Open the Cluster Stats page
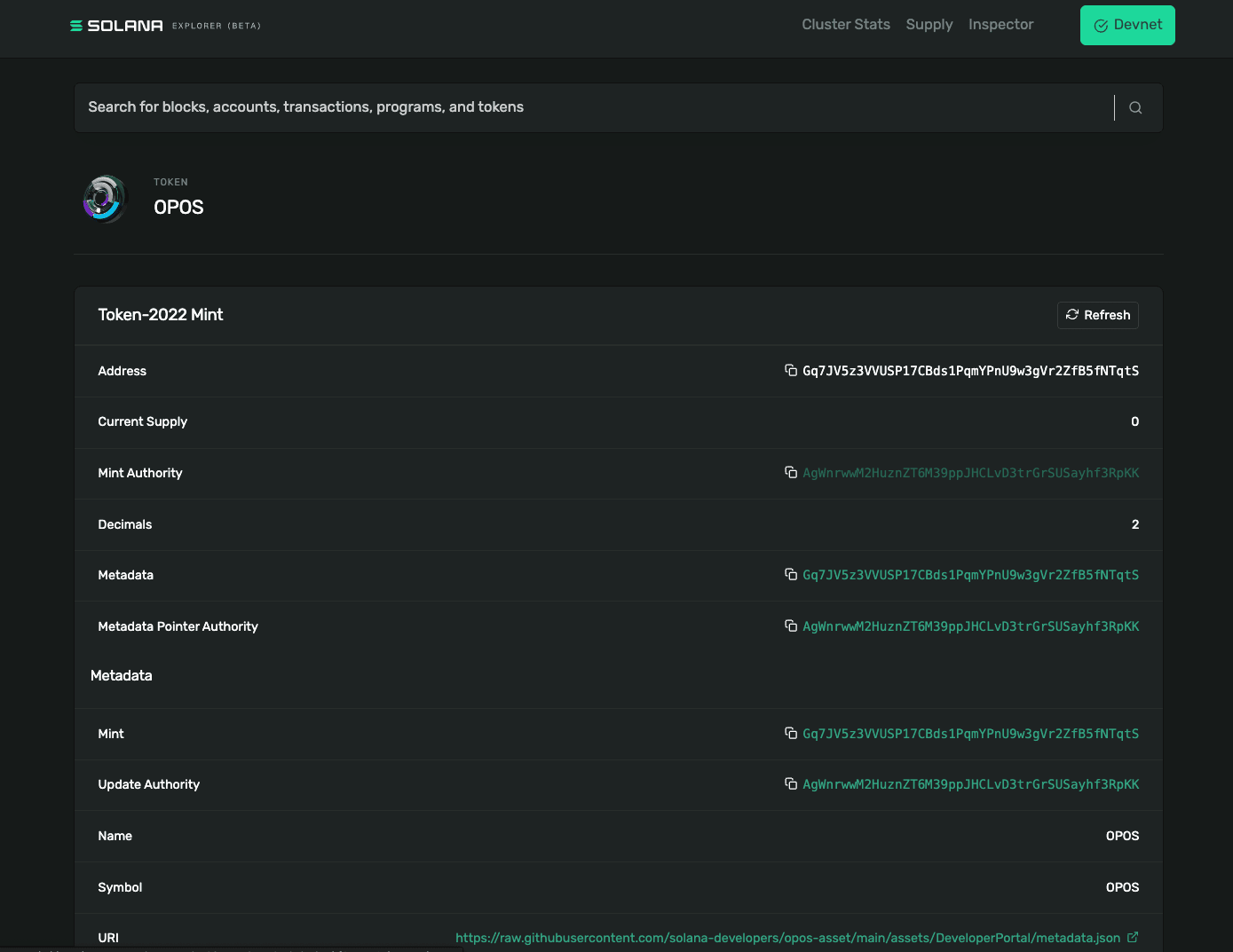Screen dimensions: 1233x952 (x=845, y=25)
